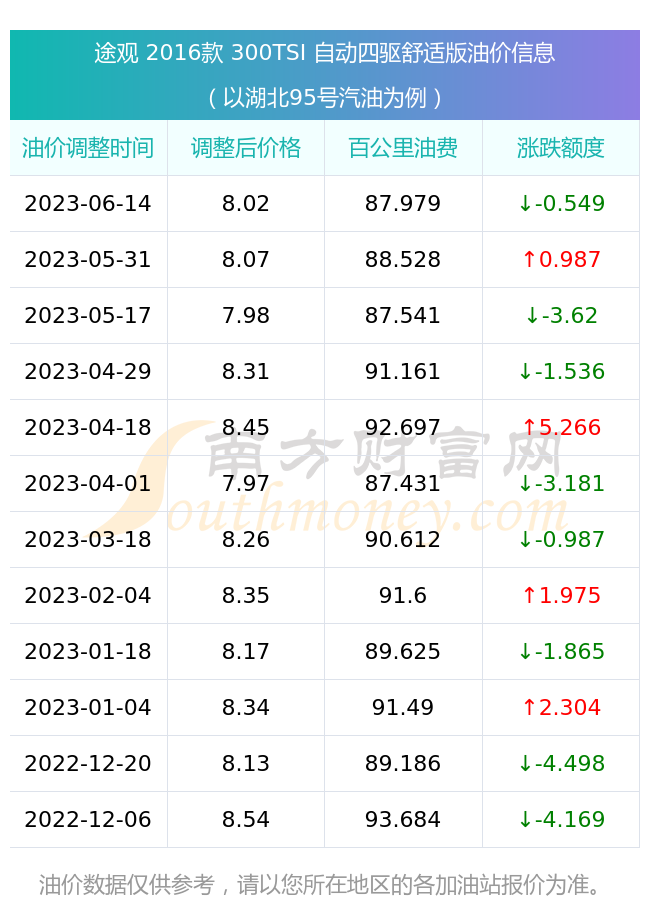Select the 油价调整时间 column header

coord(88,148)
